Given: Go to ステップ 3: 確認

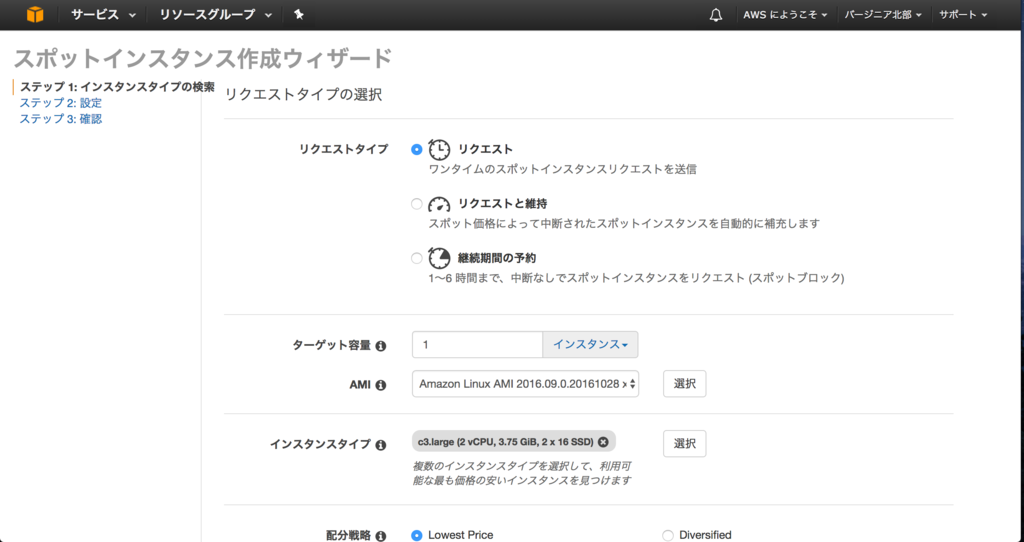Looking at the screenshot, I should point(60,119).
